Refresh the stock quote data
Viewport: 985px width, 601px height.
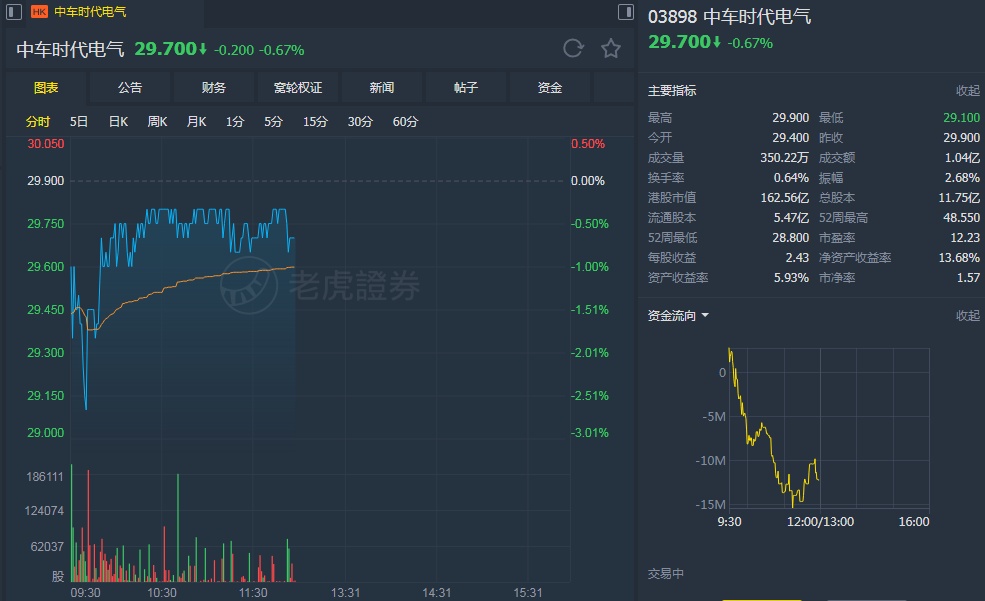pyautogui.click(x=573, y=49)
